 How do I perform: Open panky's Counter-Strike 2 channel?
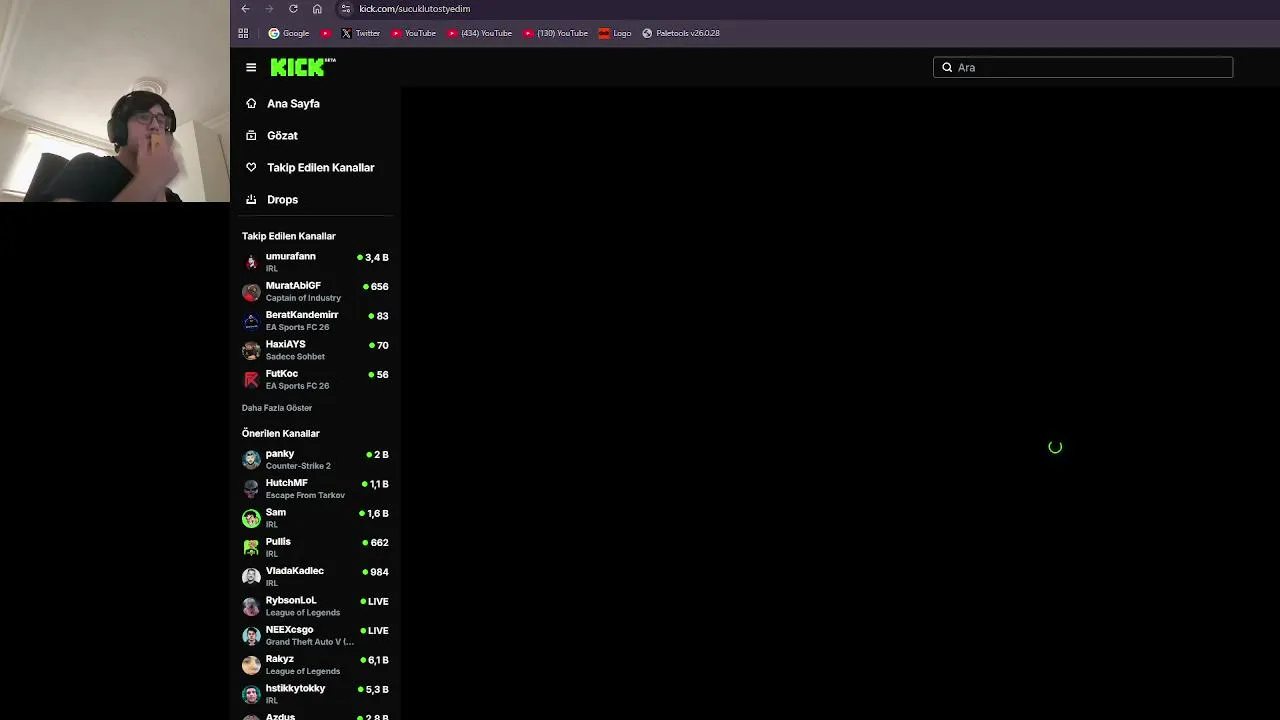point(316,459)
